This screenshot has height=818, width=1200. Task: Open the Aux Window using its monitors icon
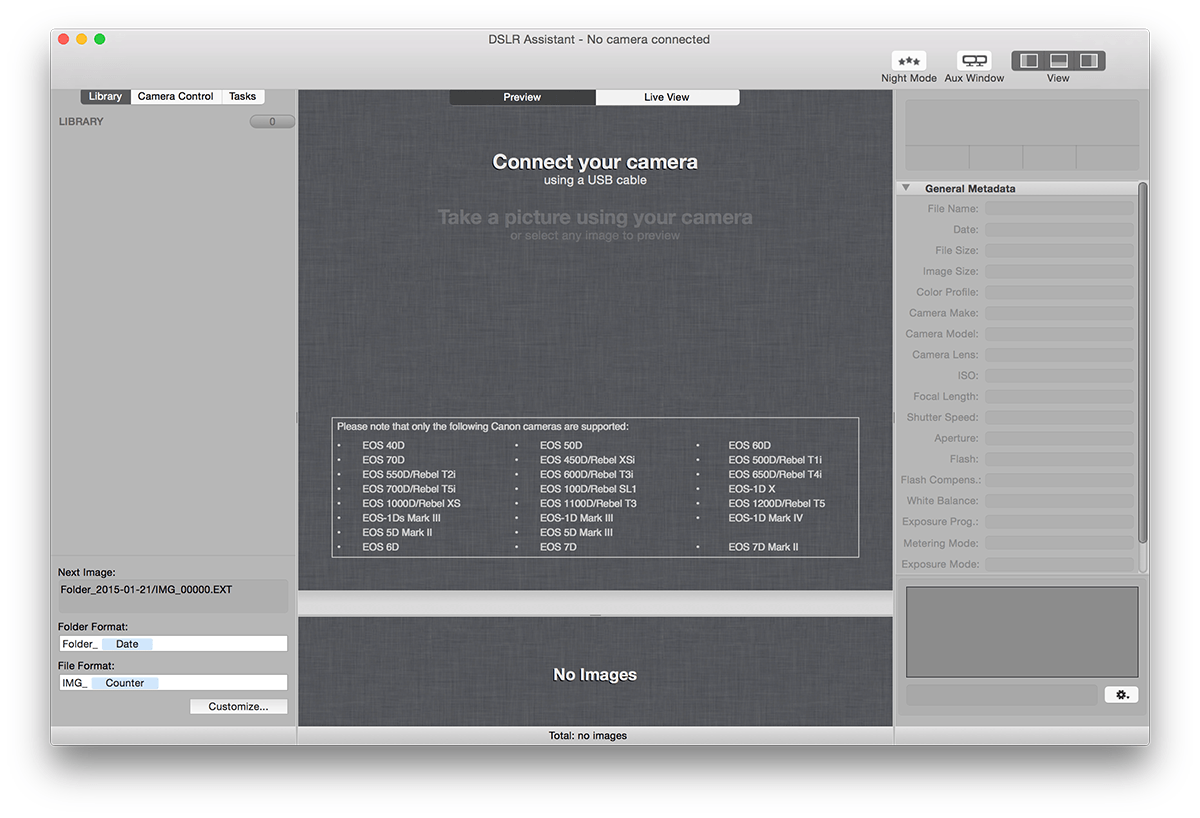pyautogui.click(x=974, y=61)
